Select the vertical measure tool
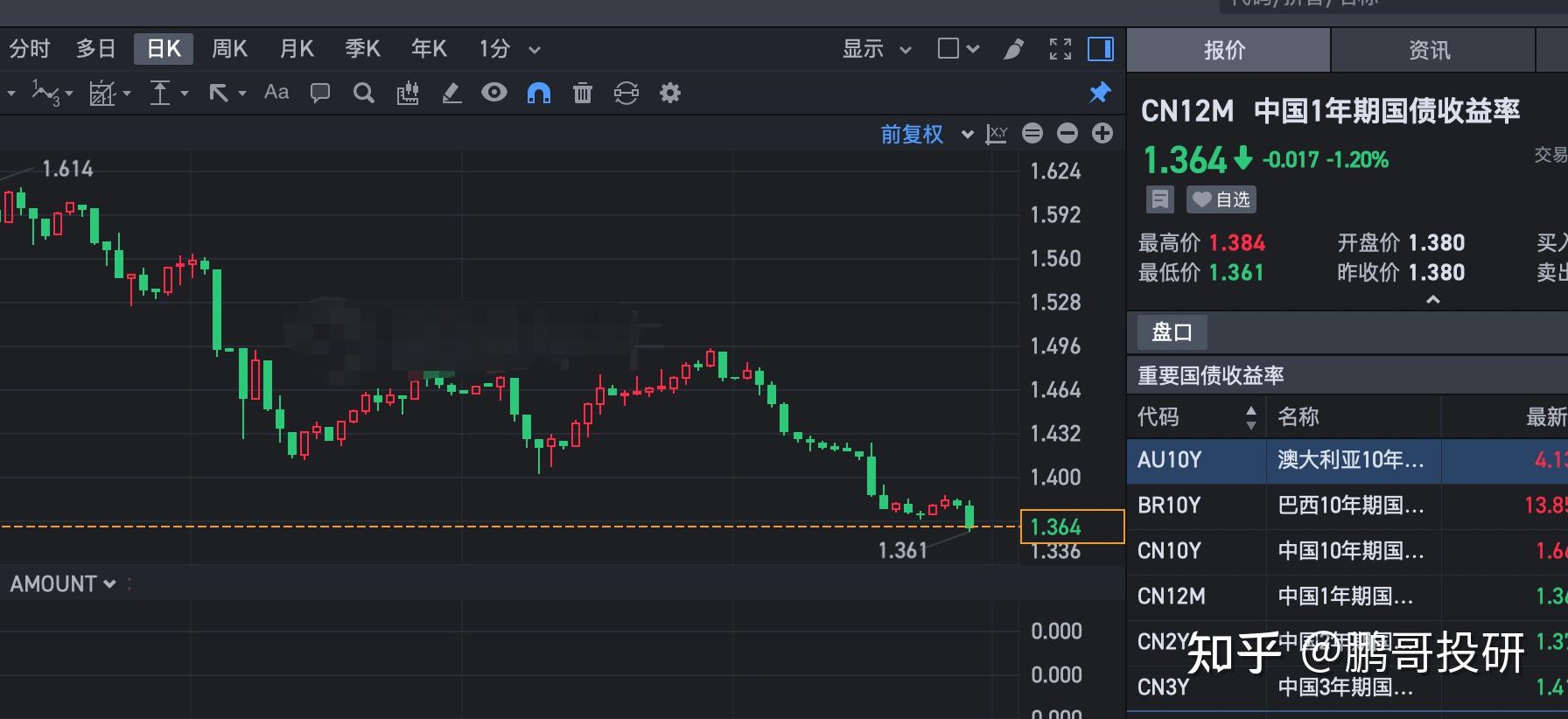Image resolution: width=1568 pixels, height=719 pixels. coord(160,93)
